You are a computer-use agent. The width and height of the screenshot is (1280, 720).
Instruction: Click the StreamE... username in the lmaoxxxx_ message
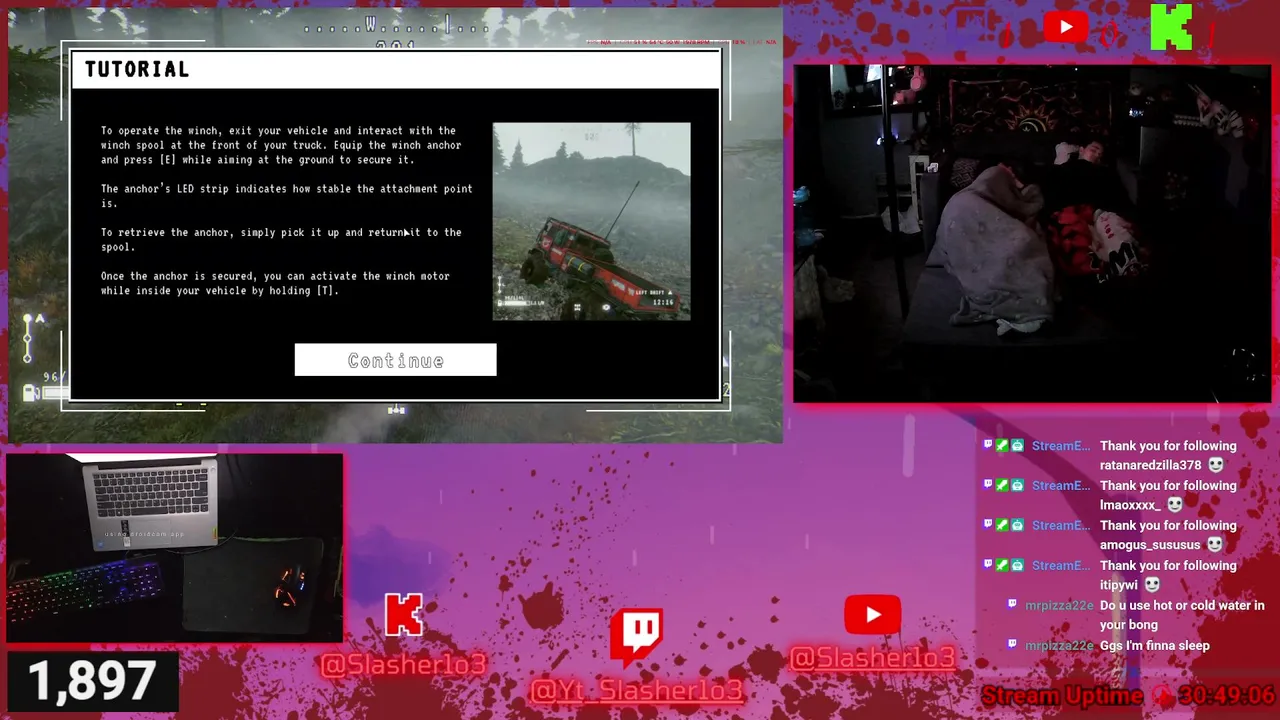click(x=1061, y=486)
